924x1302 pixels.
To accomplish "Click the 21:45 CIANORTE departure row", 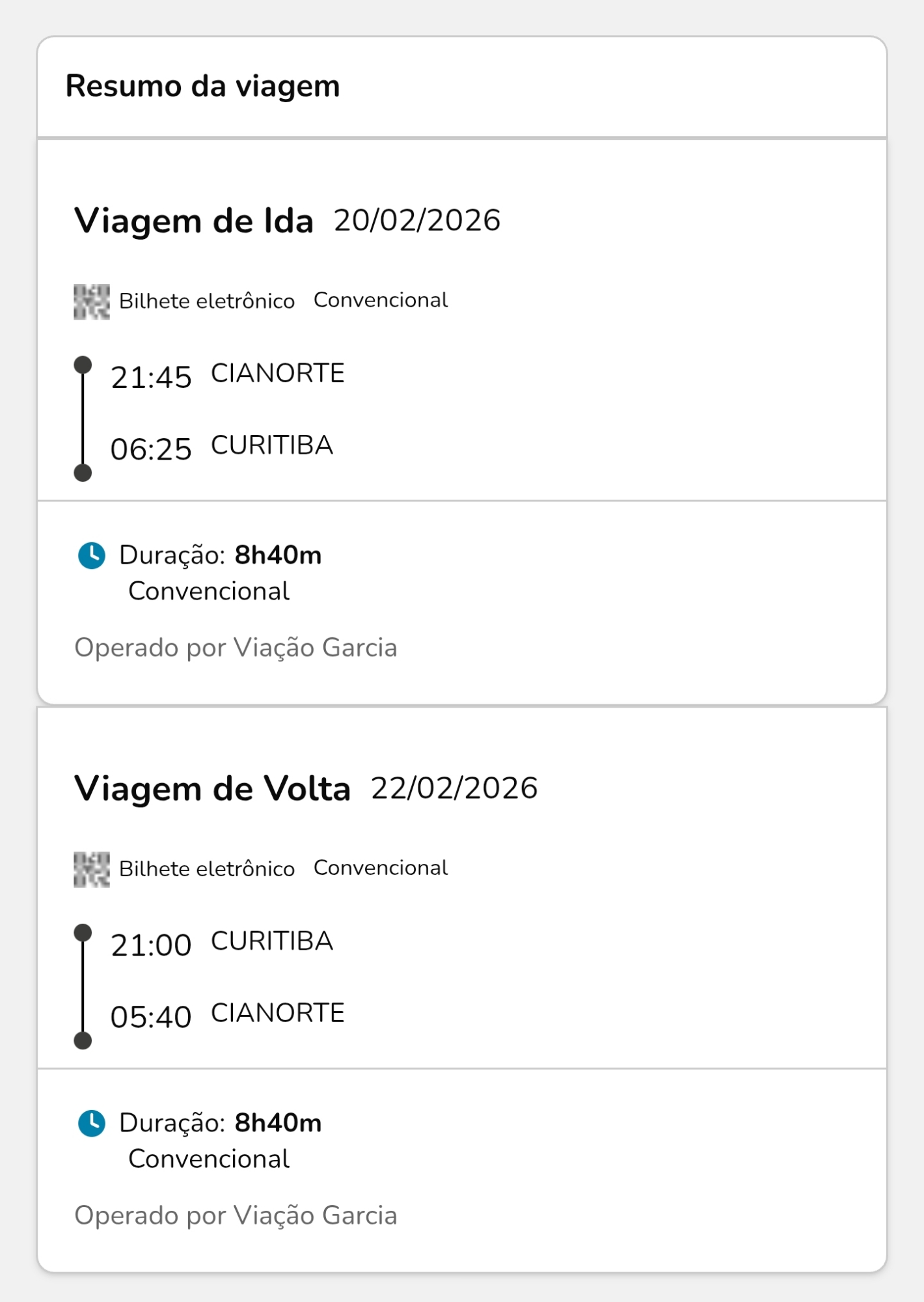I will click(228, 376).
